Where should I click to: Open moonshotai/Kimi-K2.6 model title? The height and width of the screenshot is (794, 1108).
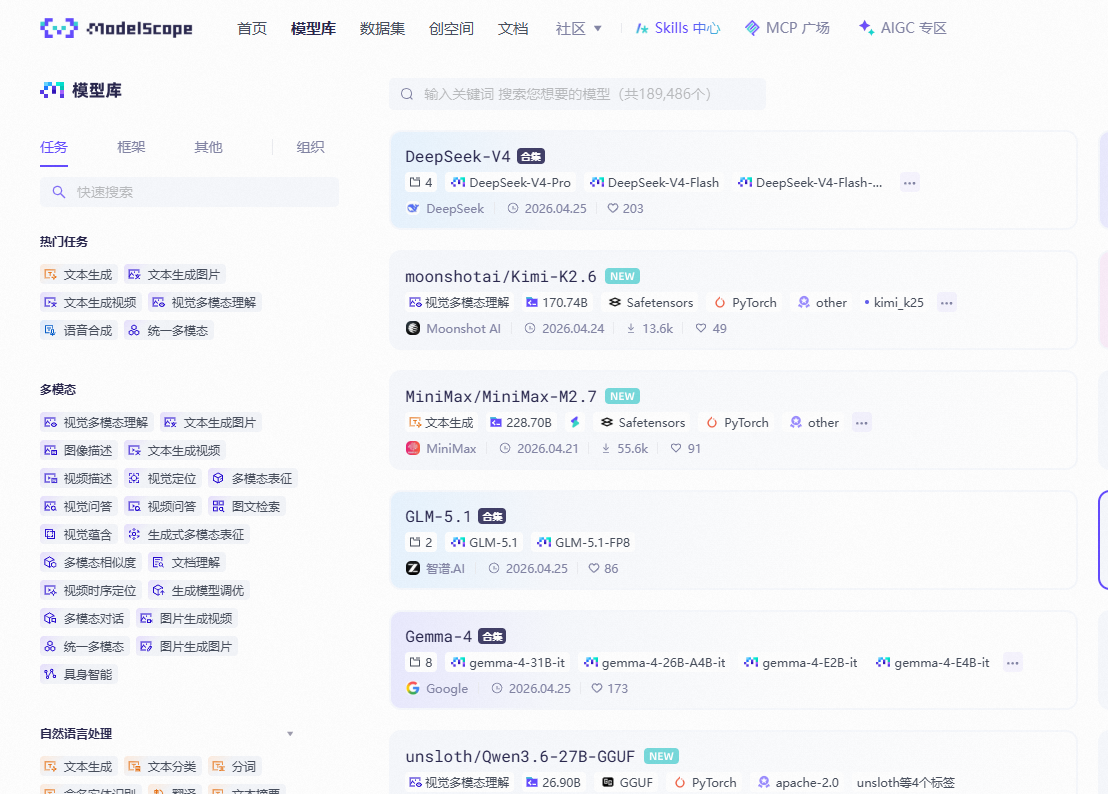click(500, 276)
